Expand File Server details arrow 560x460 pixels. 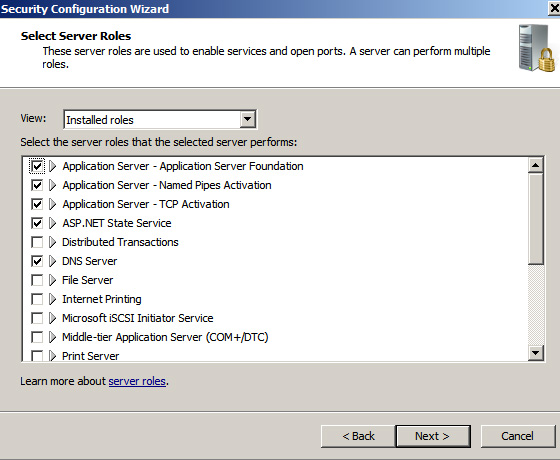(x=52, y=280)
